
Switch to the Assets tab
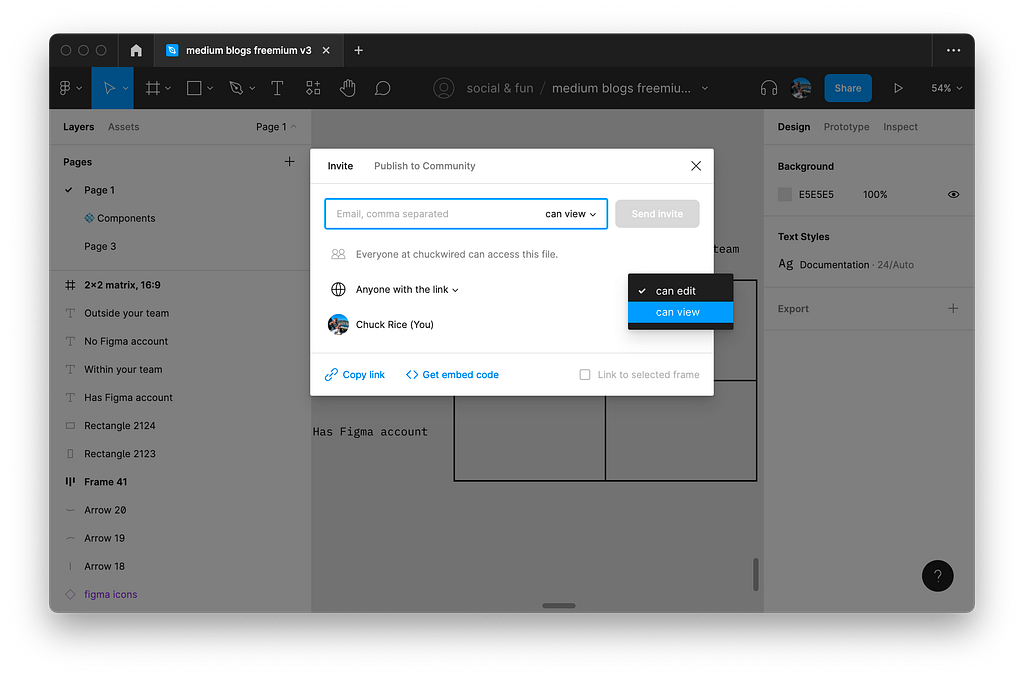[123, 127]
